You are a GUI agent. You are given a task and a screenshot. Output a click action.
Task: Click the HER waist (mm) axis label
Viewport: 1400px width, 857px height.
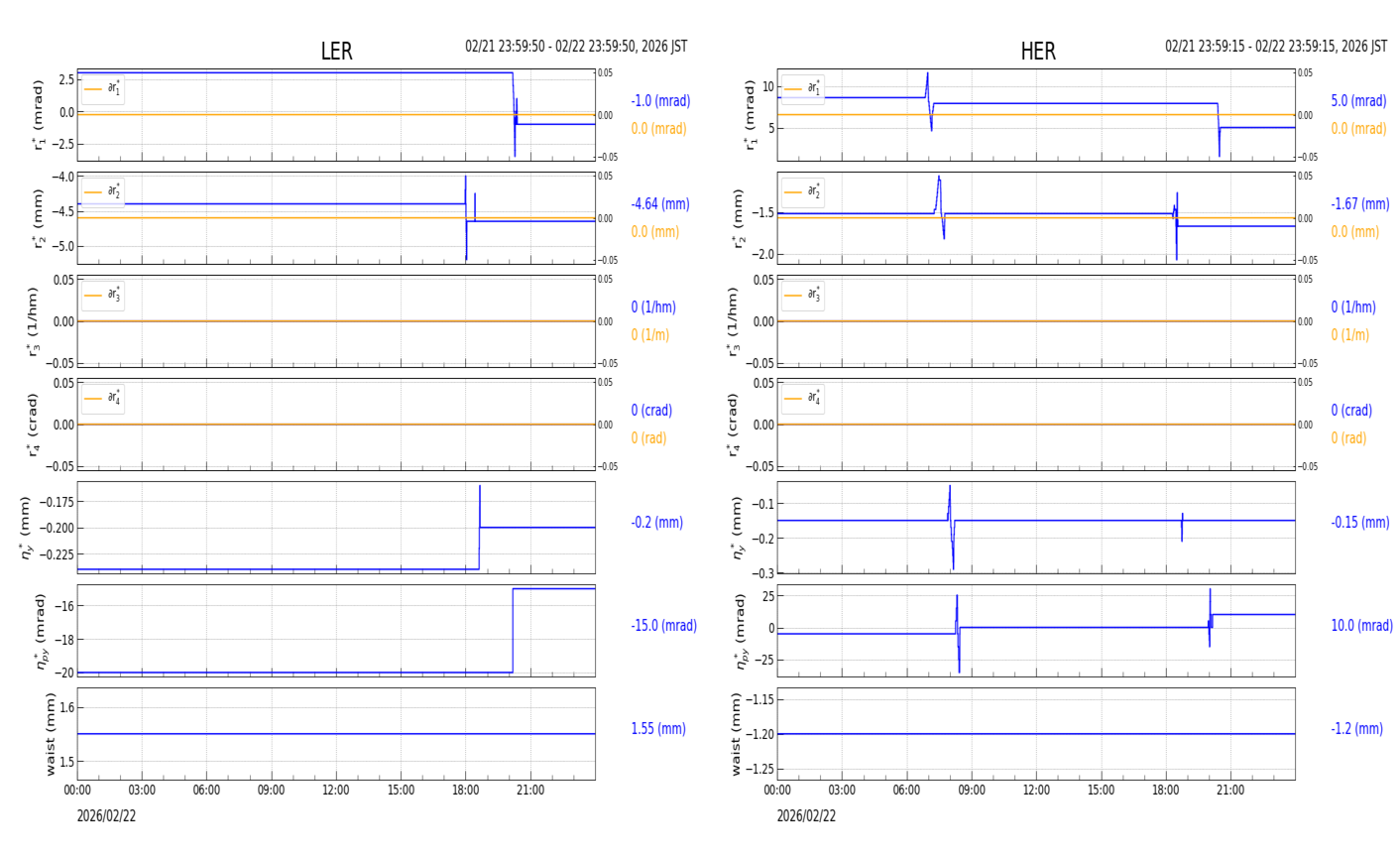coord(736,734)
